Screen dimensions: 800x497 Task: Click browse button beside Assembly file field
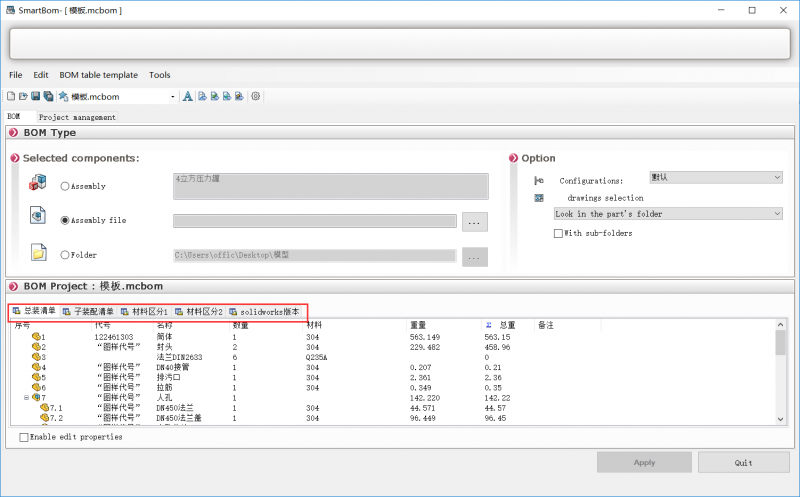(x=474, y=222)
